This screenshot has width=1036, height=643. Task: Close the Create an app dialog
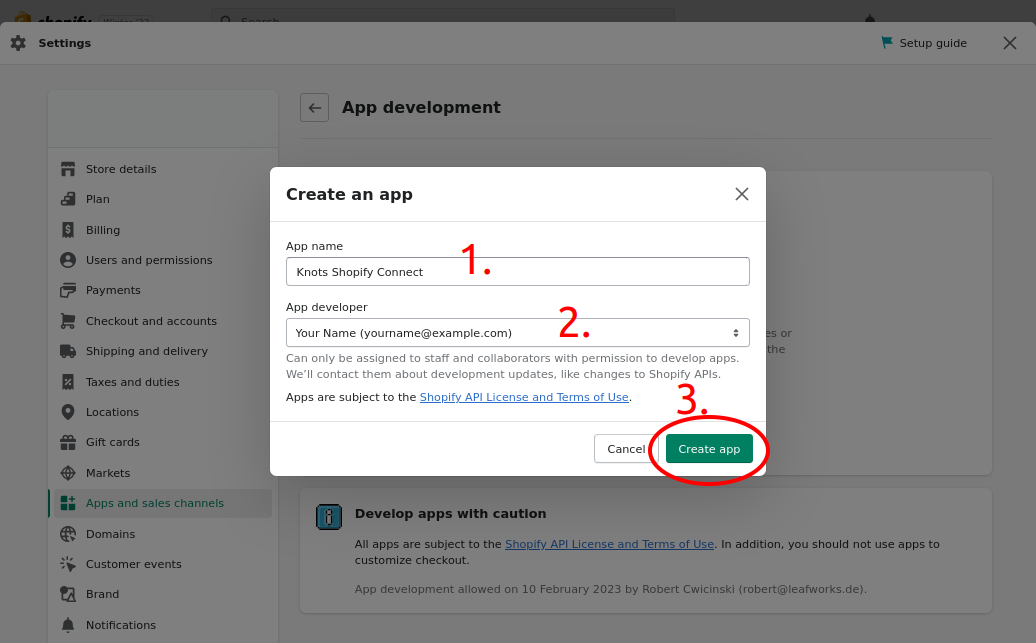tap(742, 194)
